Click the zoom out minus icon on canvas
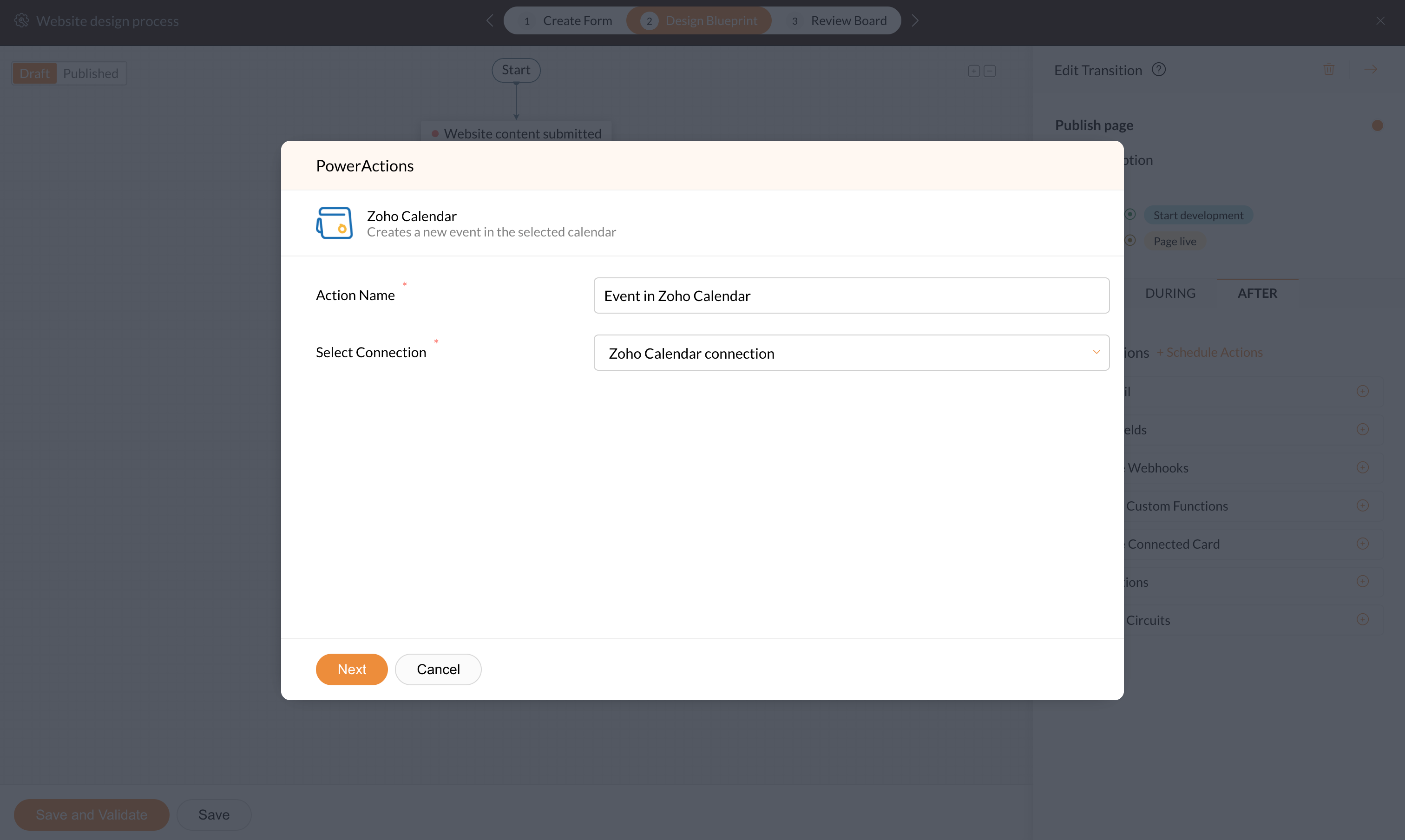This screenshot has width=1405, height=840. 990,72
